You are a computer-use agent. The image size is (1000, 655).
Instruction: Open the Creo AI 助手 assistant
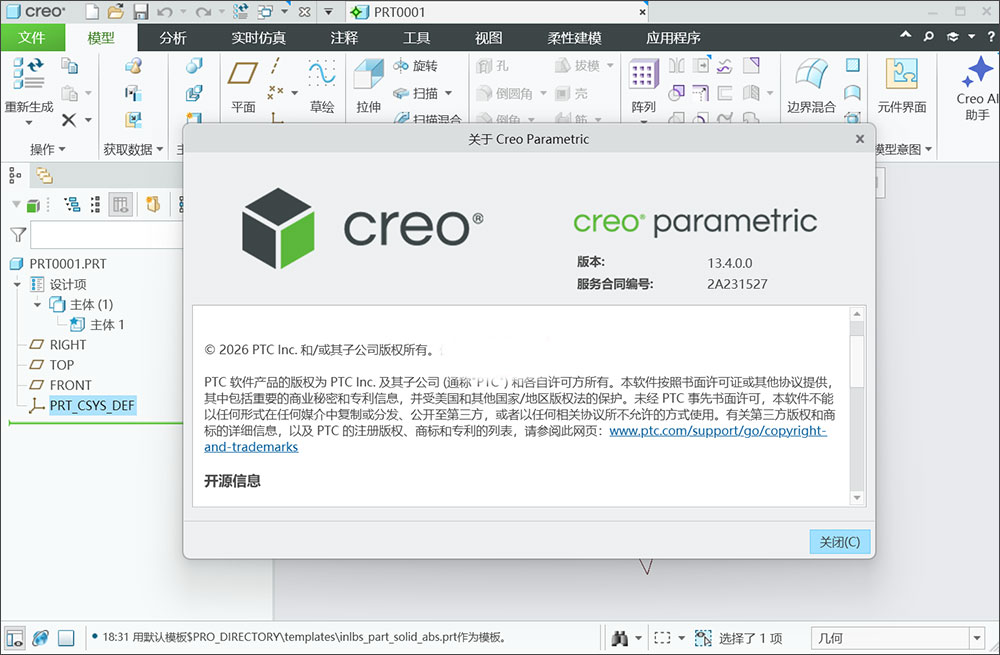[x=977, y=88]
